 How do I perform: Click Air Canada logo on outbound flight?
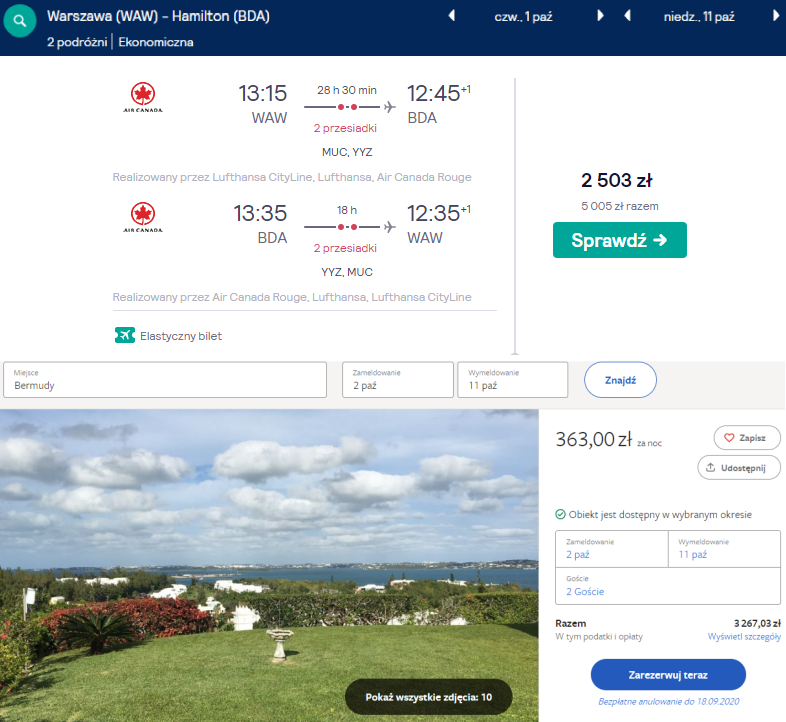pos(143,99)
